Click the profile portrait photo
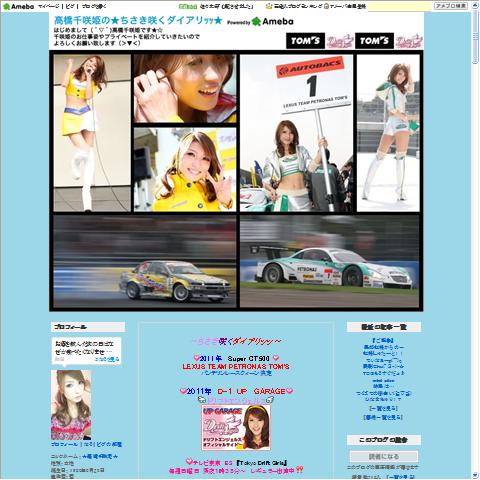 click(71, 404)
